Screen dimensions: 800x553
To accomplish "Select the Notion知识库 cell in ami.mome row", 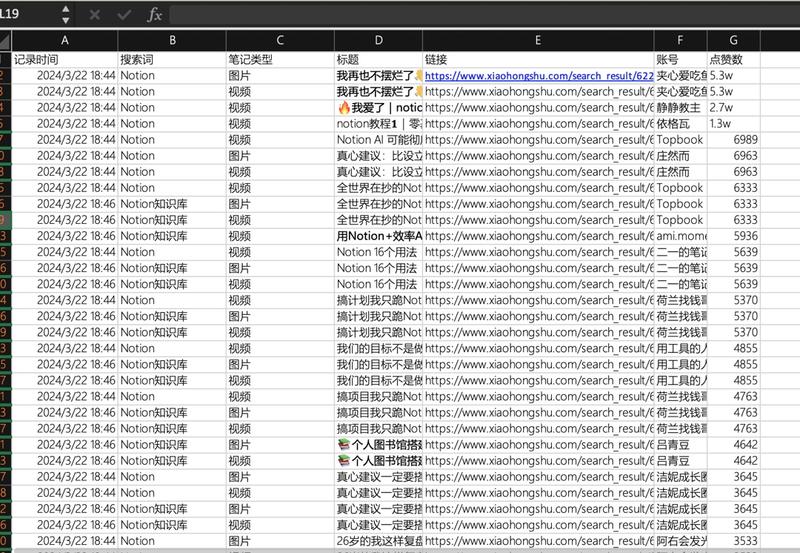I will coord(172,236).
